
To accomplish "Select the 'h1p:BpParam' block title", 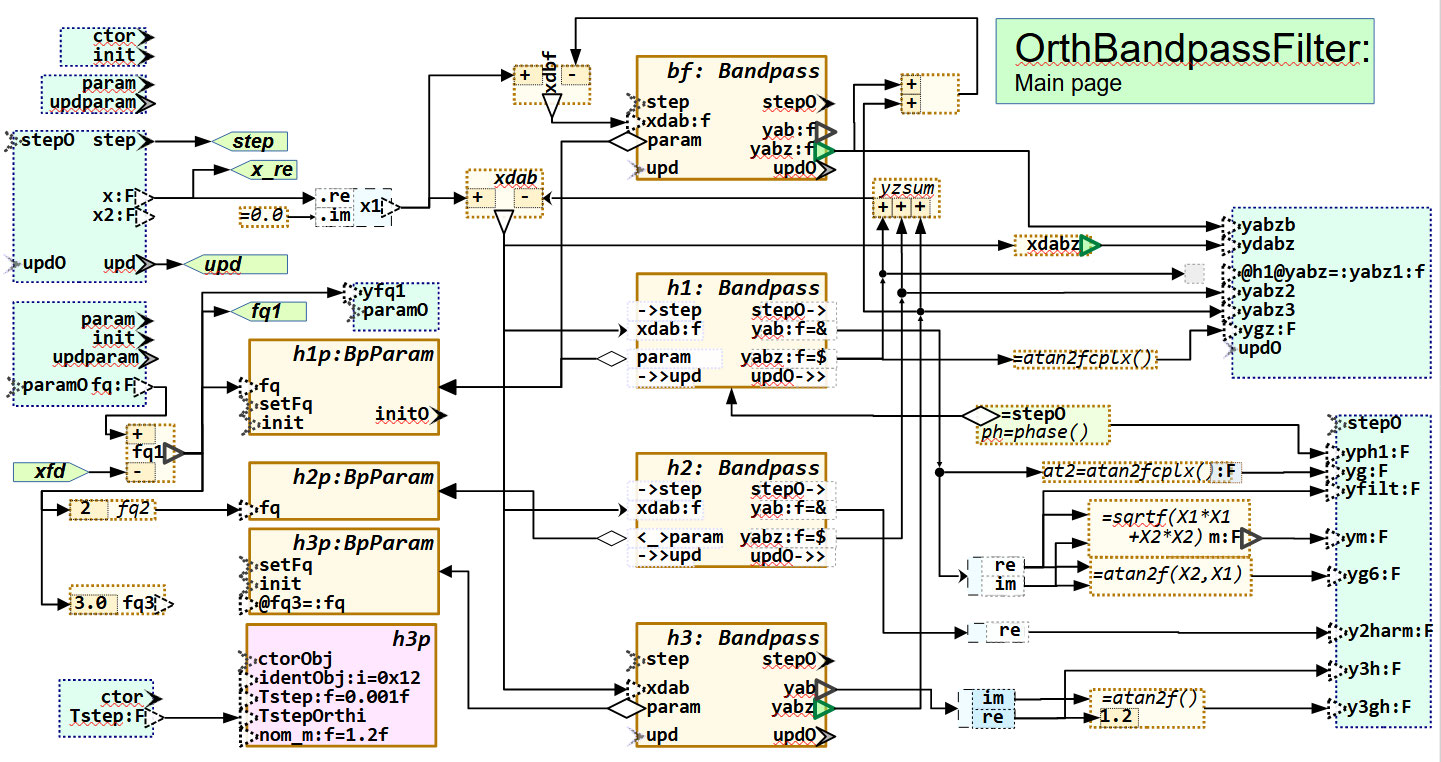I will coord(364,354).
